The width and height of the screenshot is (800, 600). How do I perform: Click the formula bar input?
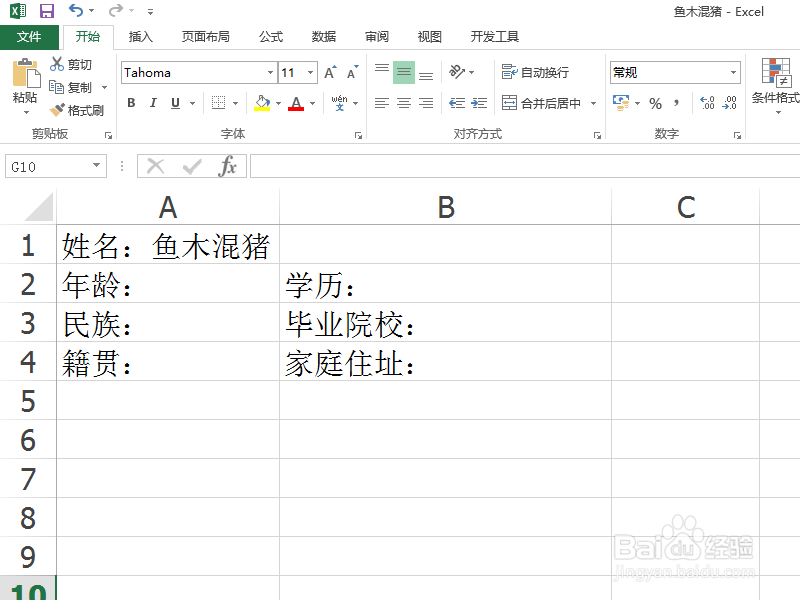(x=525, y=166)
